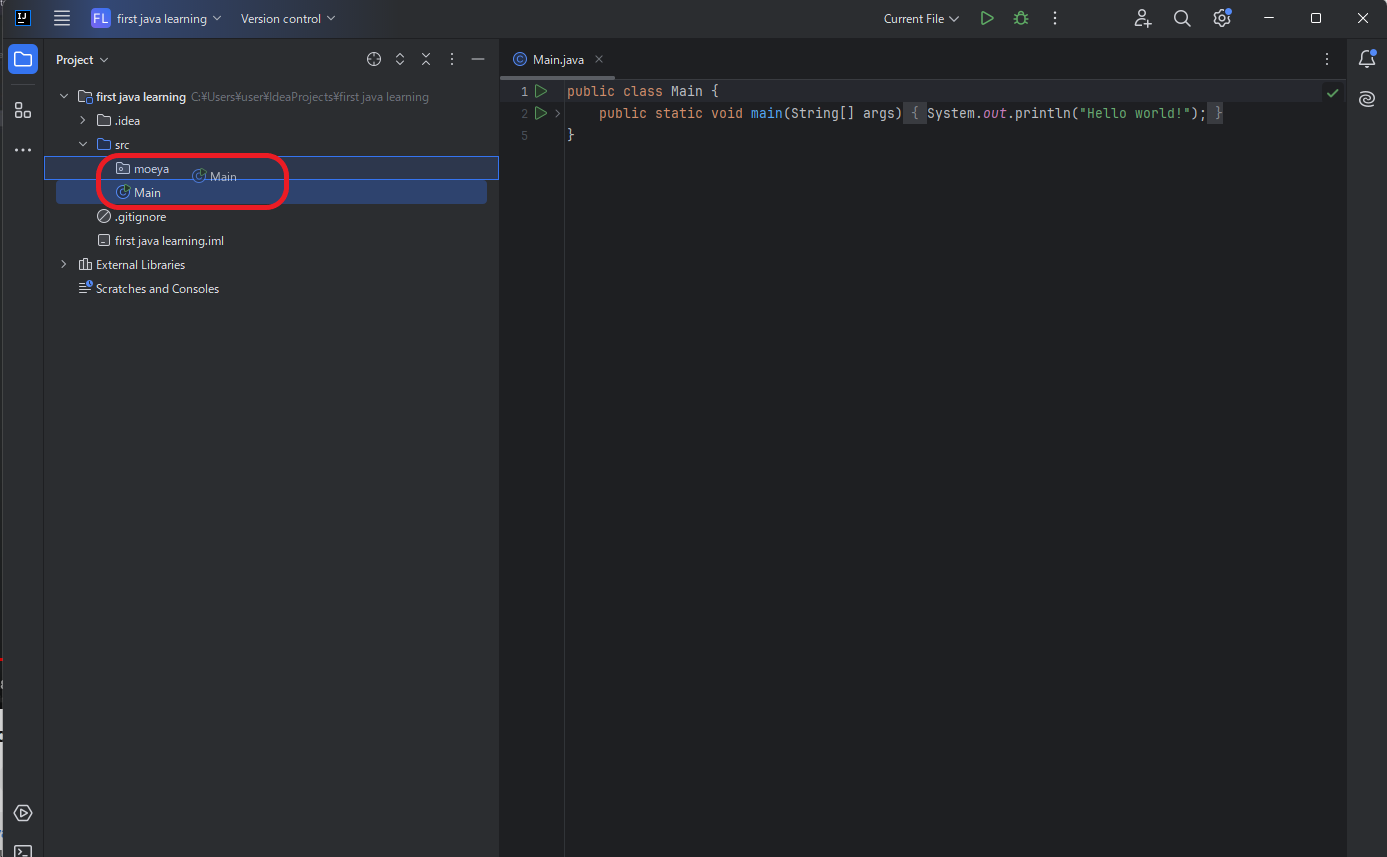Screen dimensions: 1387x857
Task: Collapse the src folder
Action: [83, 145]
